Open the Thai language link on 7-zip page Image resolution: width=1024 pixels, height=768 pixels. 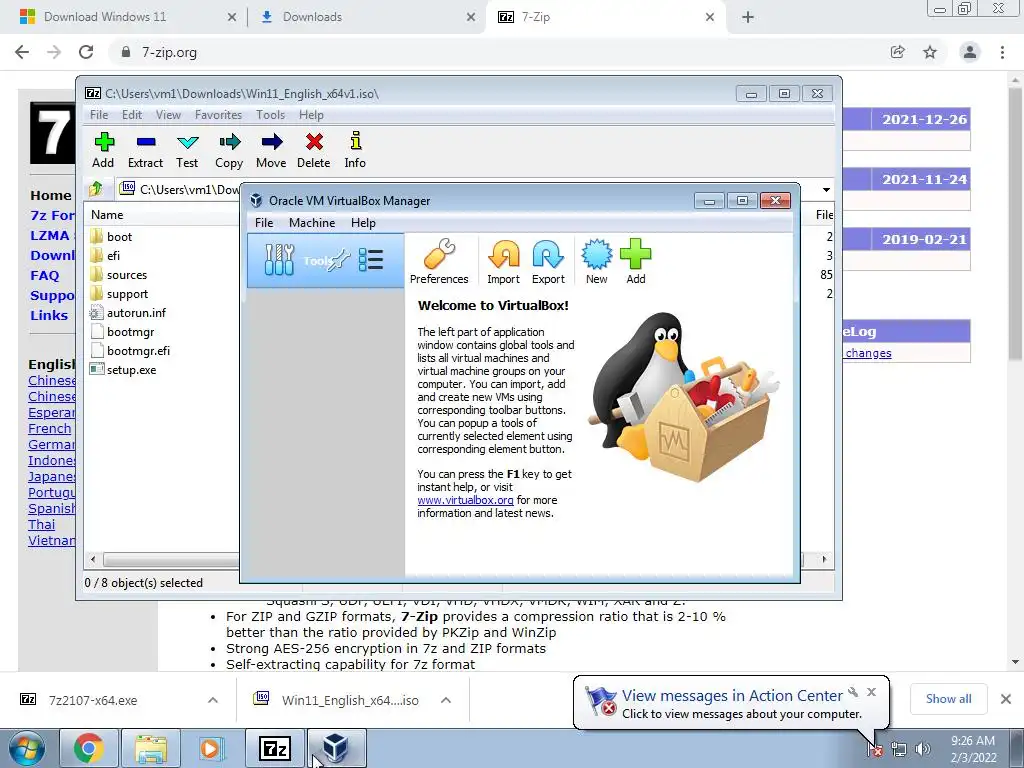pyautogui.click(x=42, y=524)
